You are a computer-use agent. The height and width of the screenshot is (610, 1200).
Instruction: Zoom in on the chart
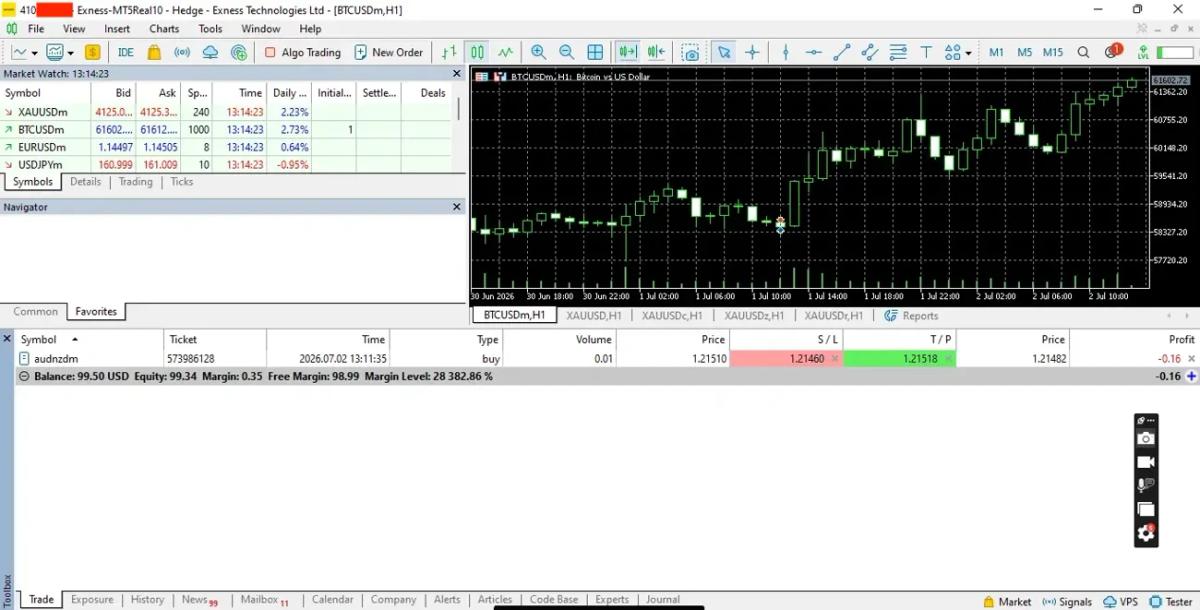click(539, 52)
